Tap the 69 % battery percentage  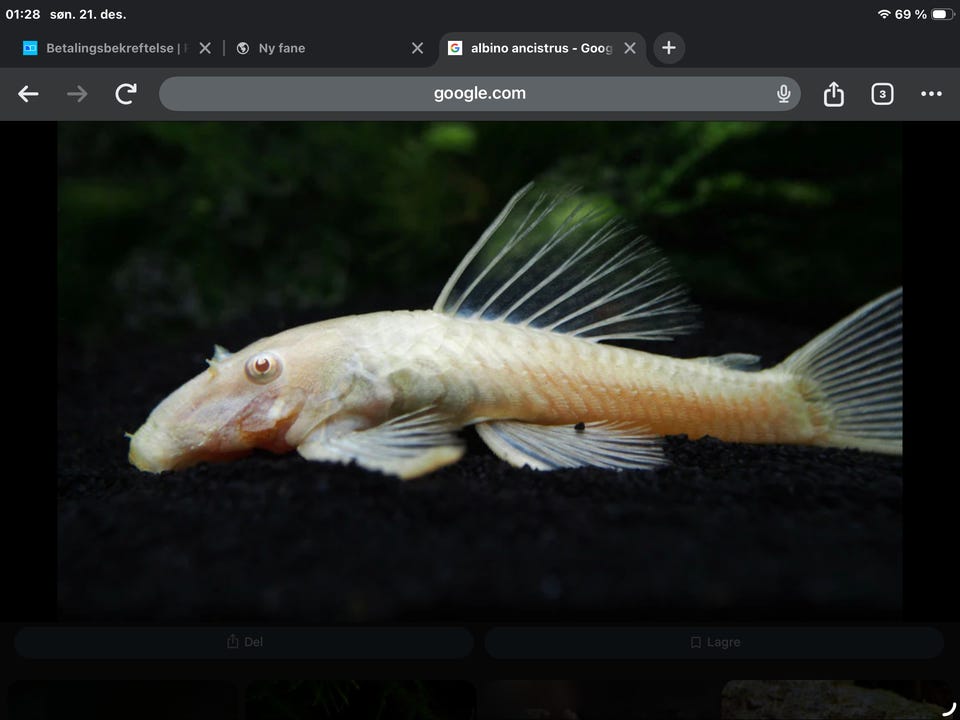click(x=910, y=14)
